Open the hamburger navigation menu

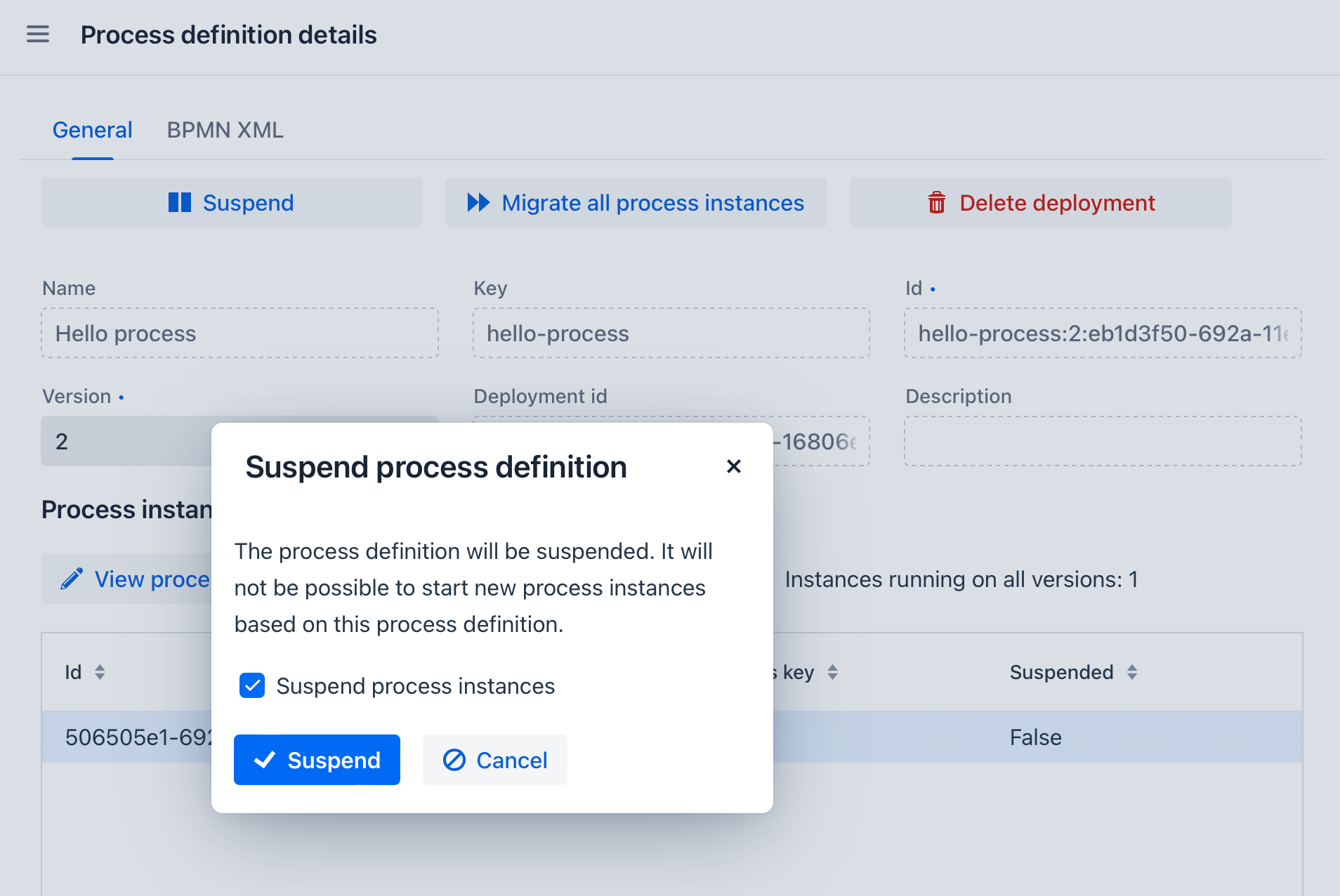pyautogui.click(x=37, y=34)
